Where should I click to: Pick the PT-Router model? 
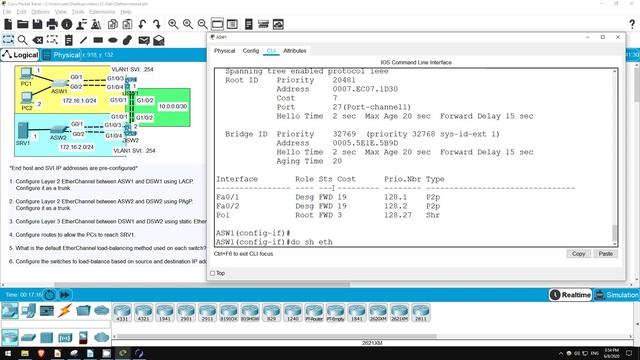314,313
